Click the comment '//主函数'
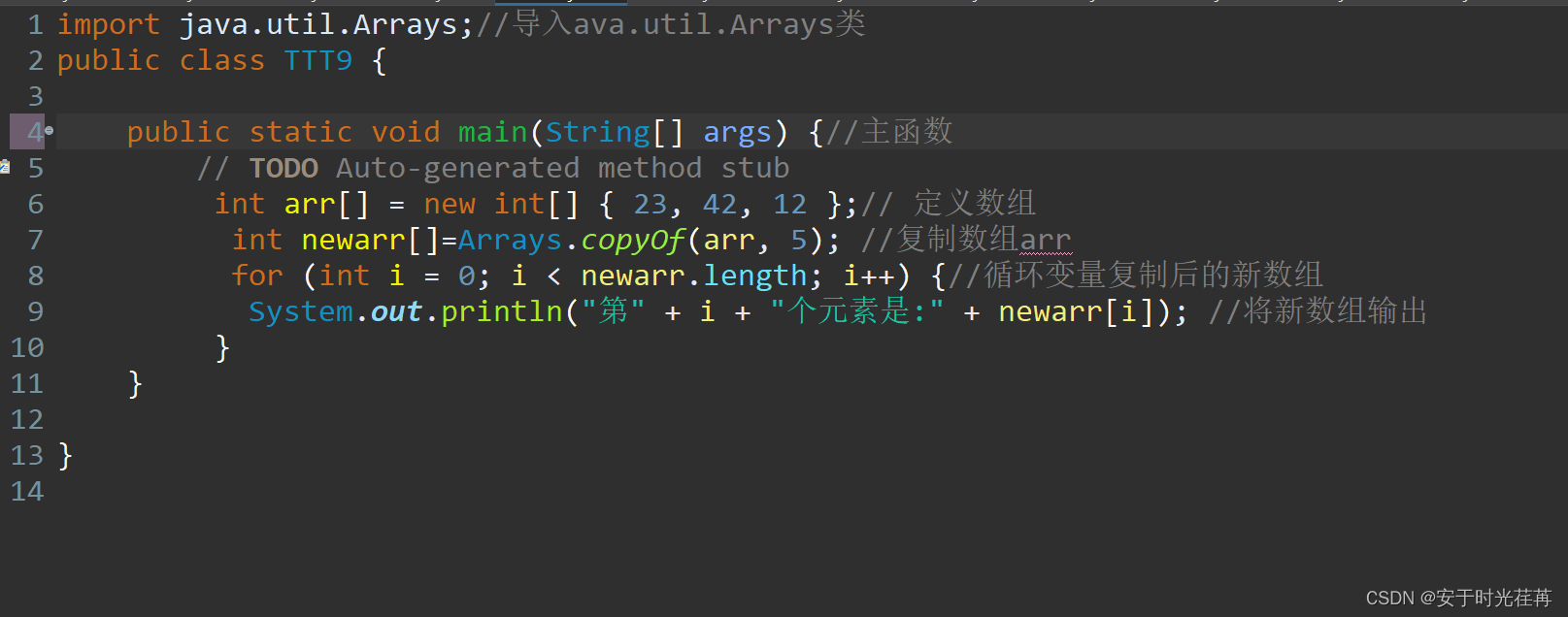1568x617 pixels. pyautogui.click(x=889, y=131)
